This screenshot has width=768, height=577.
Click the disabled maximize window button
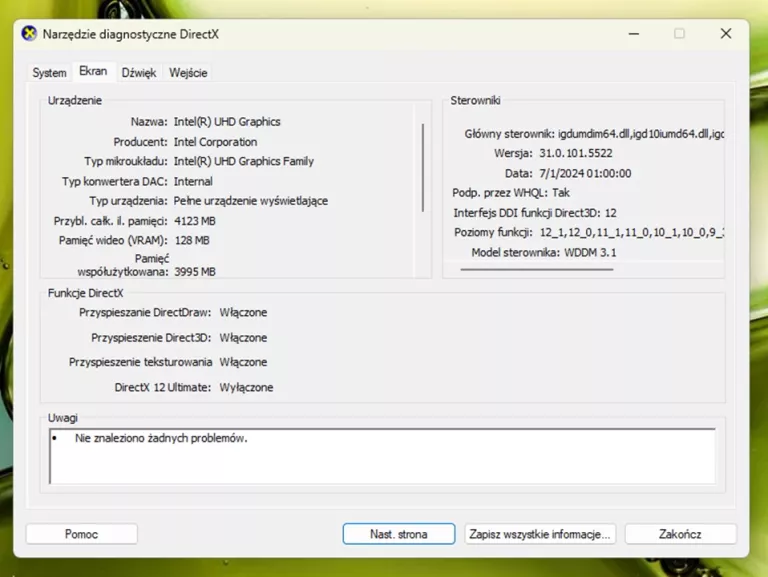[x=679, y=34]
